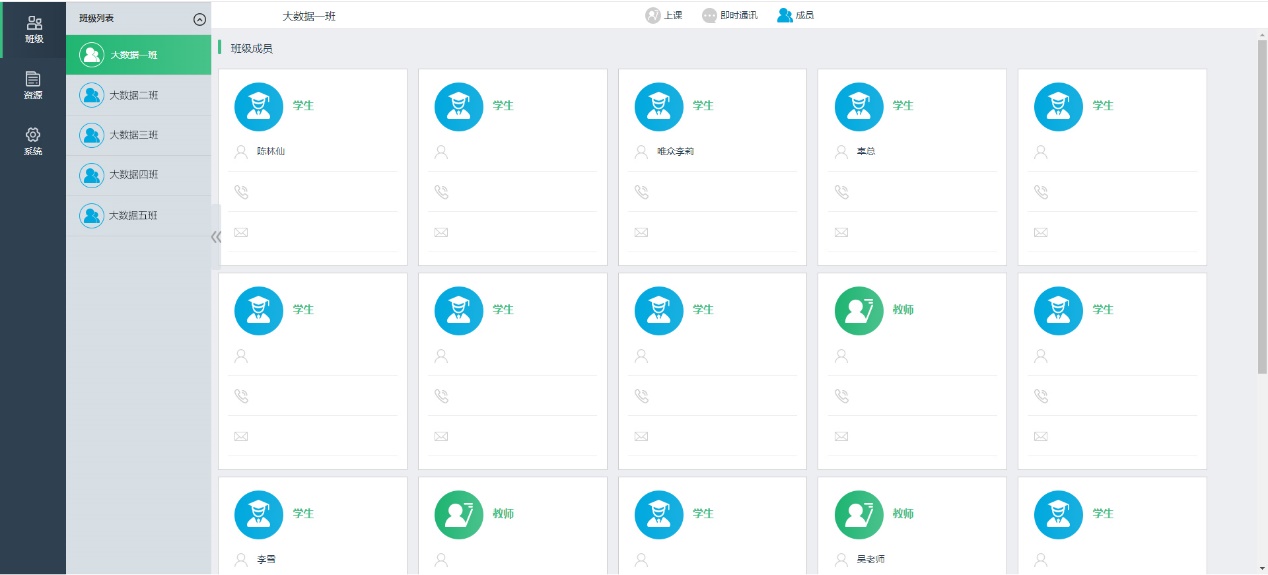Click the name 吴老师
Viewport: 1268px width, 575px height.
tap(871, 559)
